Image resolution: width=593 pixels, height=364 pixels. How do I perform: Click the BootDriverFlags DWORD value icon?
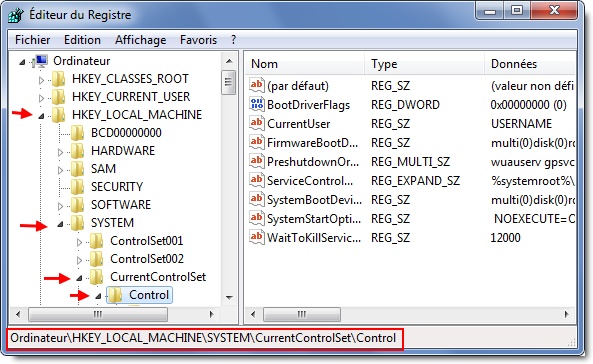click(256, 104)
